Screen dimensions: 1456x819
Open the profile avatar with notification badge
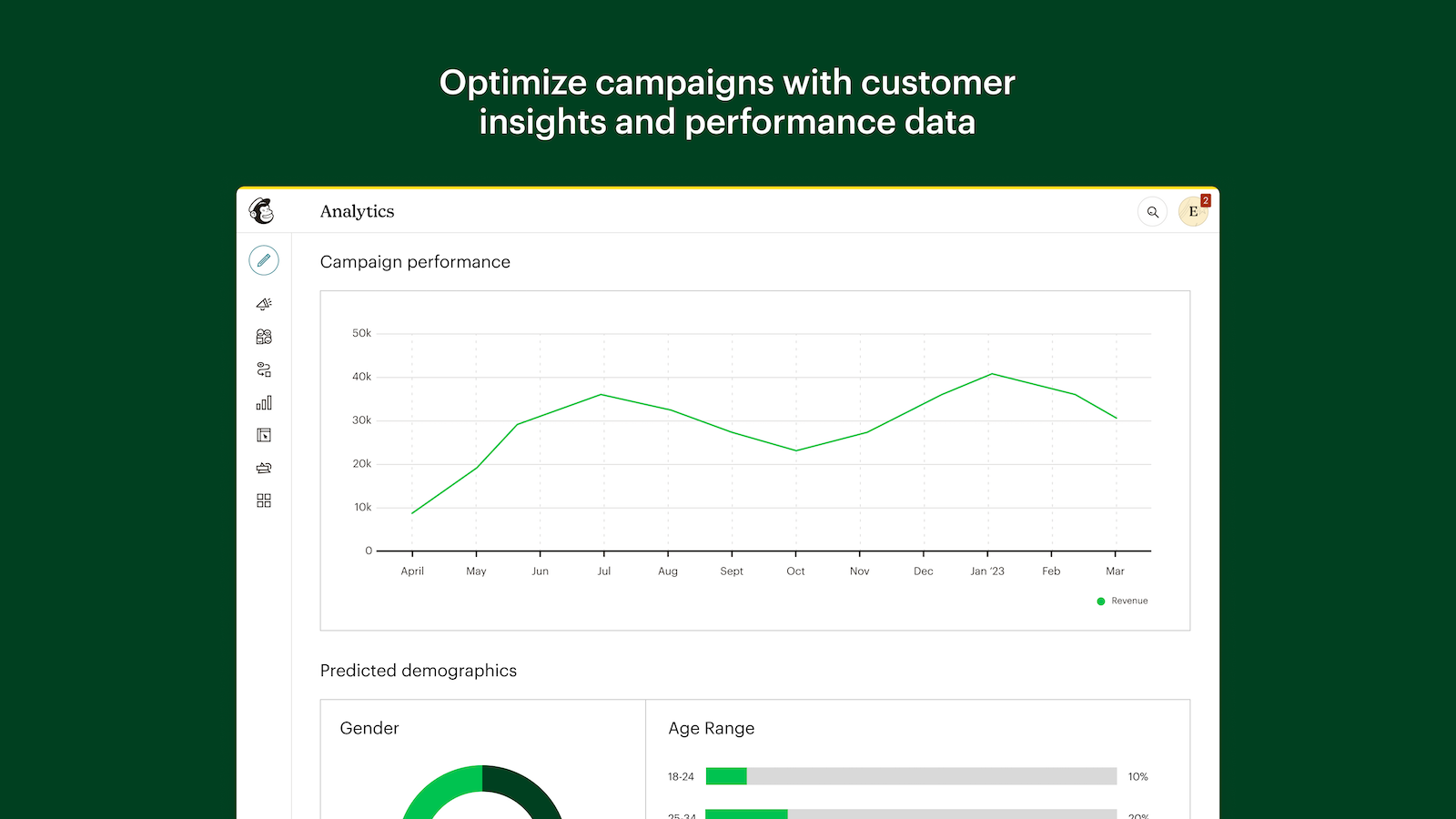click(x=1193, y=211)
